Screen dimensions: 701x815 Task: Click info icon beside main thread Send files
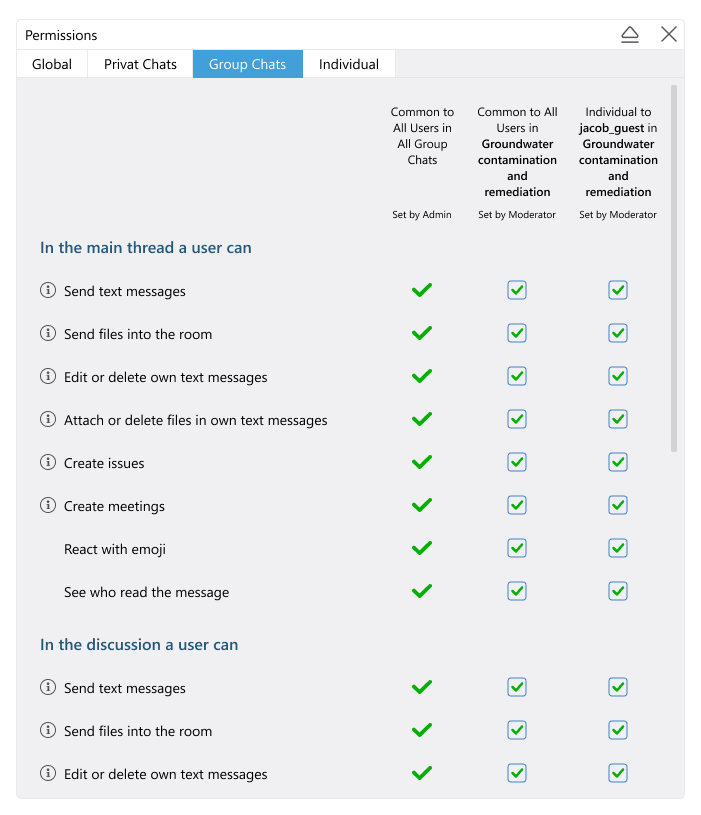point(47,334)
